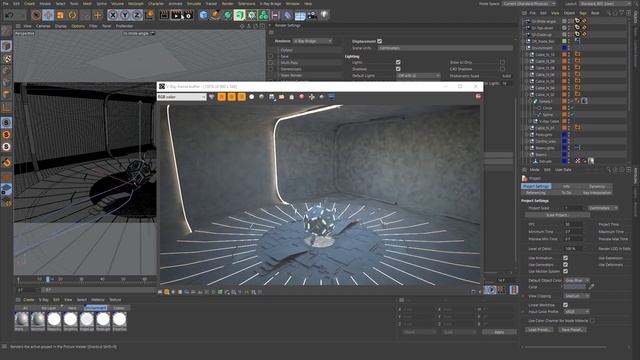Click the Floor grid icon in toolbar

click(x=300, y=15)
